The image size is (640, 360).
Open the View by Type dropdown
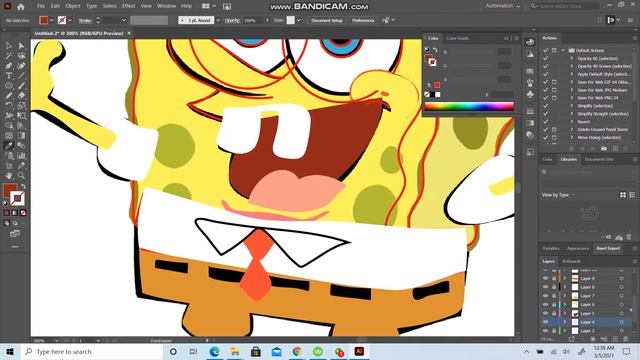click(x=558, y=195)
